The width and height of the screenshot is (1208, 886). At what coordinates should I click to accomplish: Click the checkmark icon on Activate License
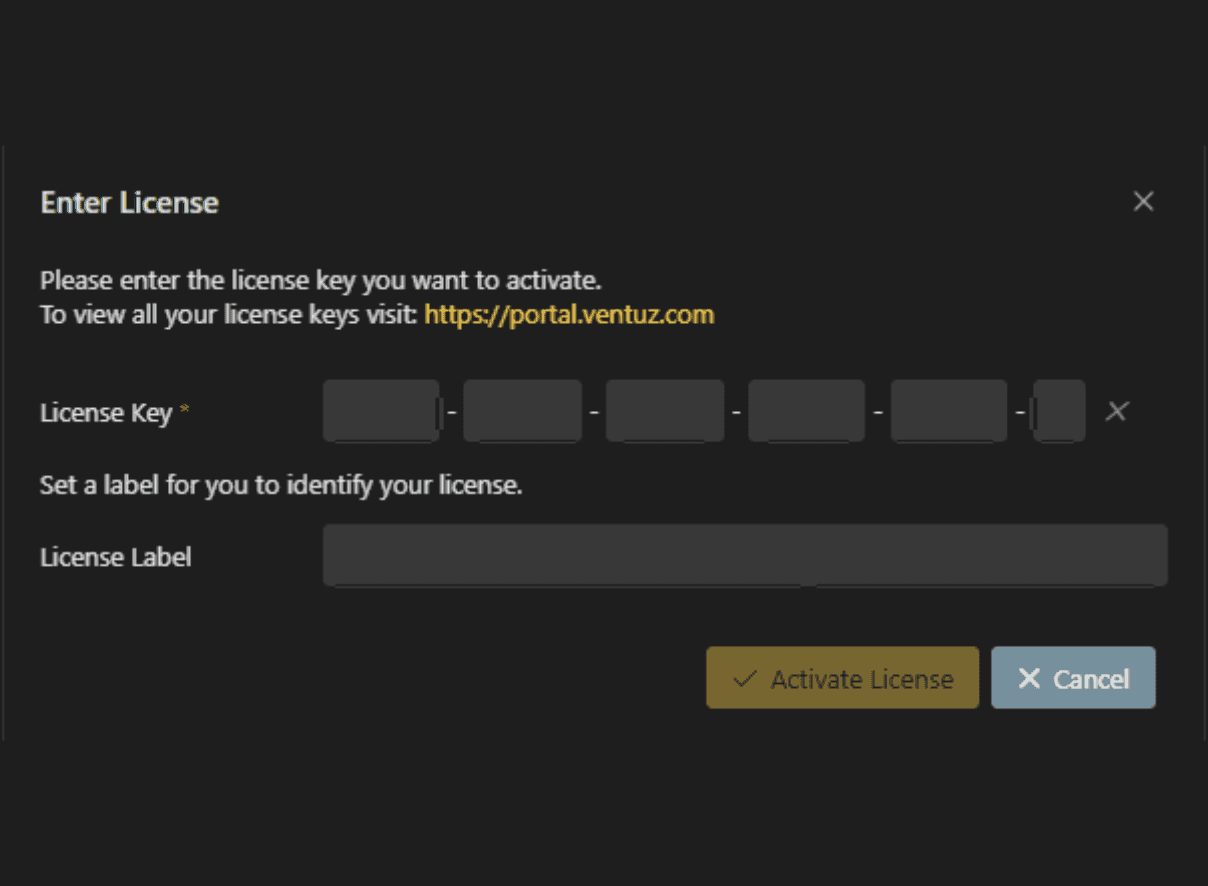pyautogui.click(x=743, y=679)
